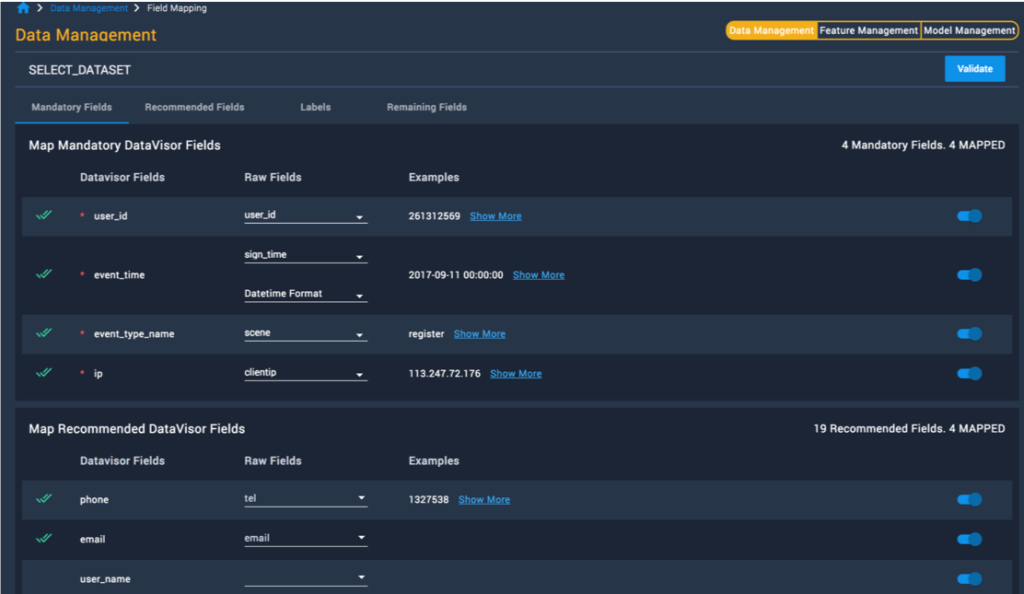Click the '4 Mandatory Fields. 4 MAPPED' status

[x=923, y=145]
